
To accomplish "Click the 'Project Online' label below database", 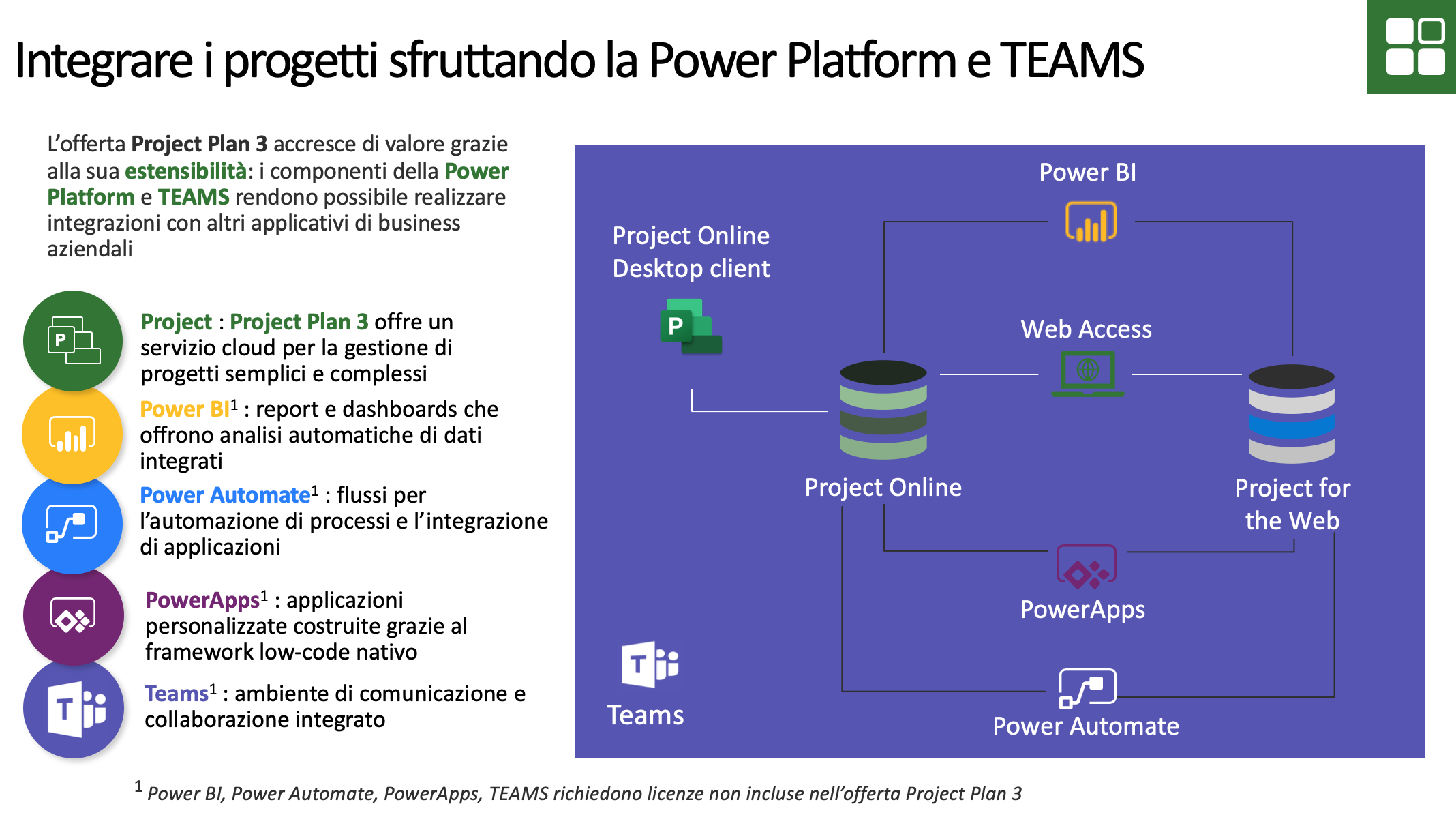I will [883, 488].
